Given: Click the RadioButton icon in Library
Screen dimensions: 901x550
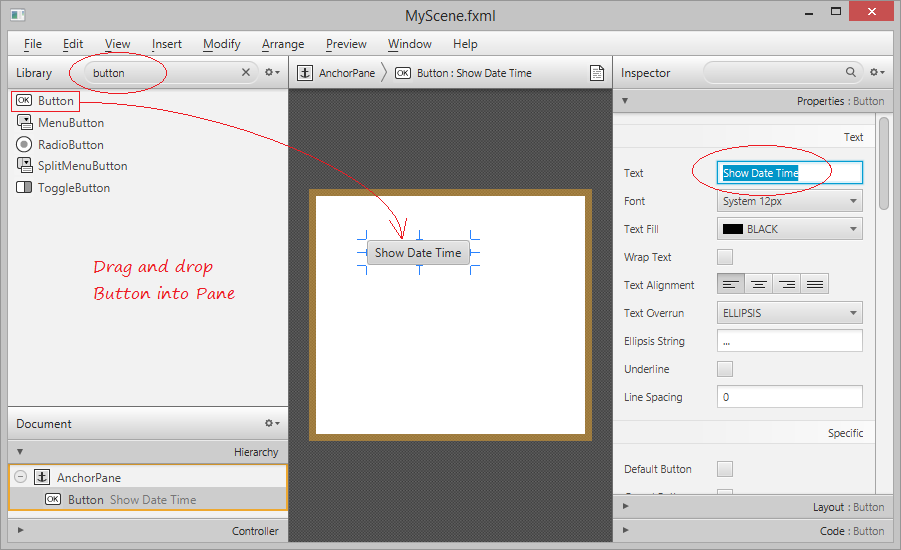Looking at the screenshot, I should [24, 144].
